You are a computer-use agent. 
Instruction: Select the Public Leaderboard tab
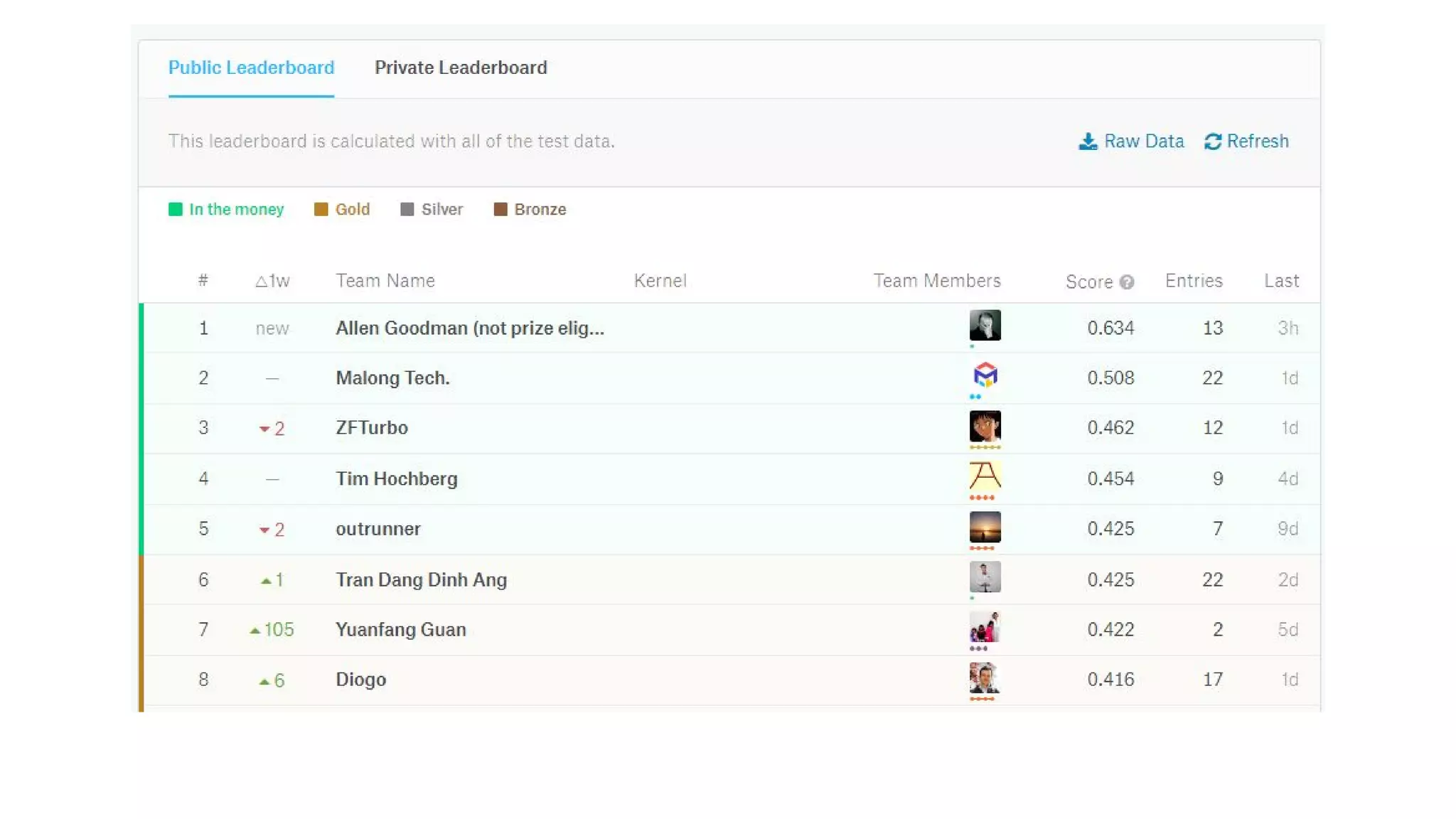click(251, 68)
